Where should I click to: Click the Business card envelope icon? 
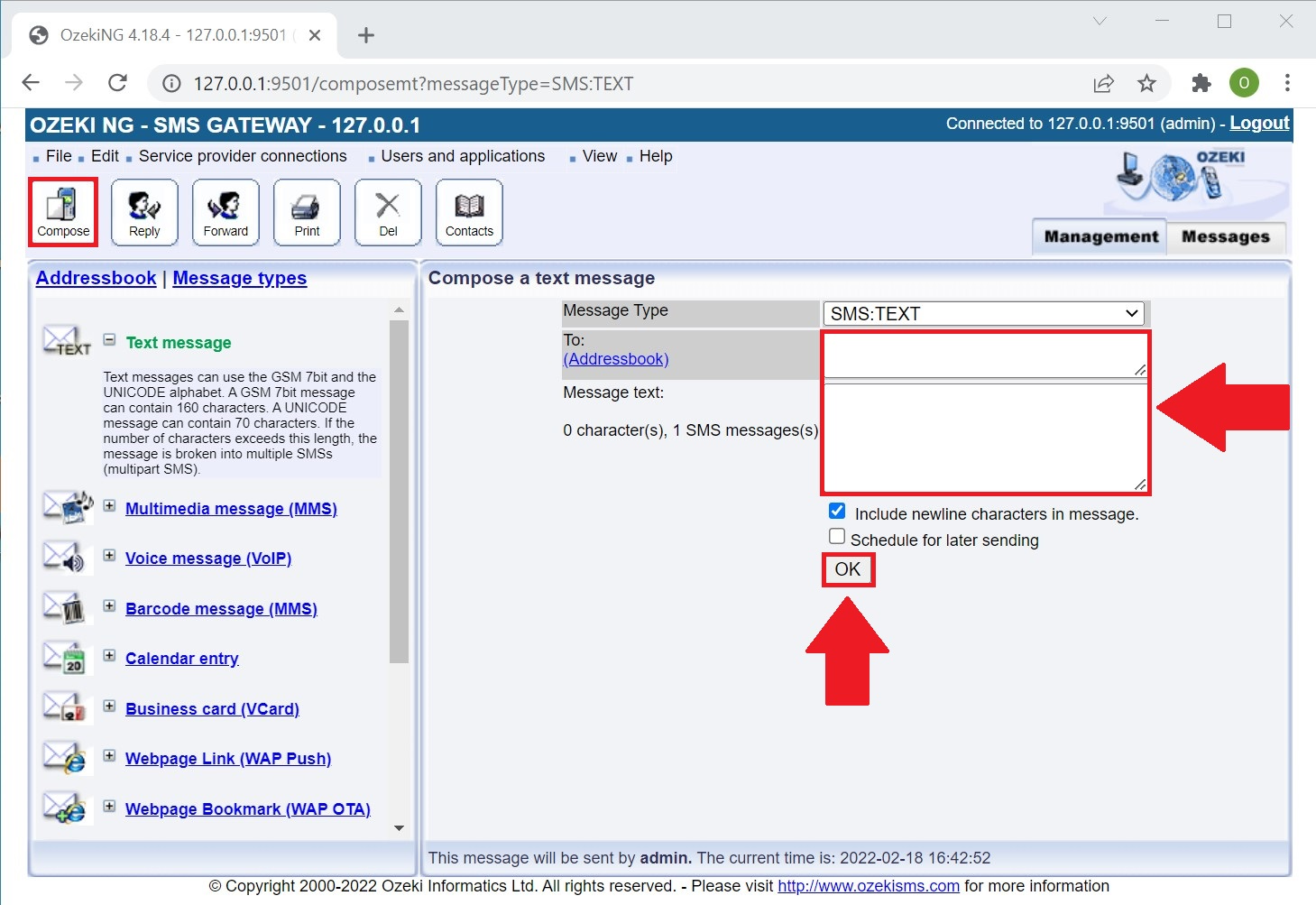(x=64, y=707)
